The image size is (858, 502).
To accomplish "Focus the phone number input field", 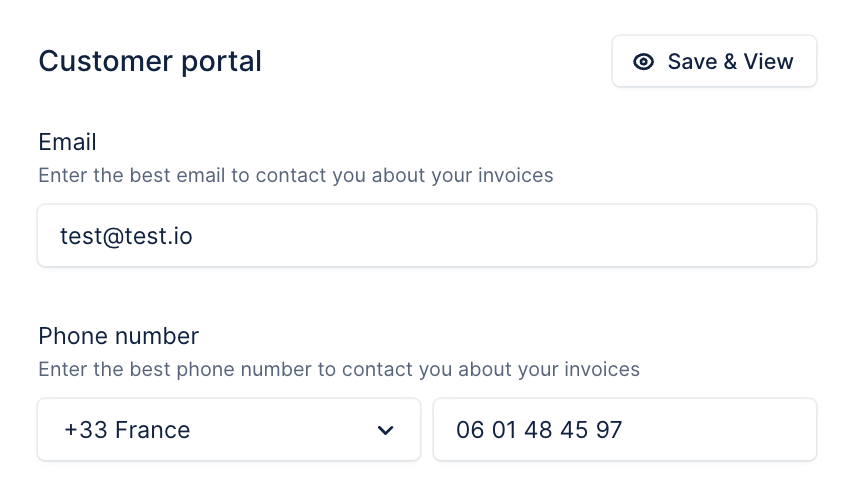I will click(x=625, y=429).
